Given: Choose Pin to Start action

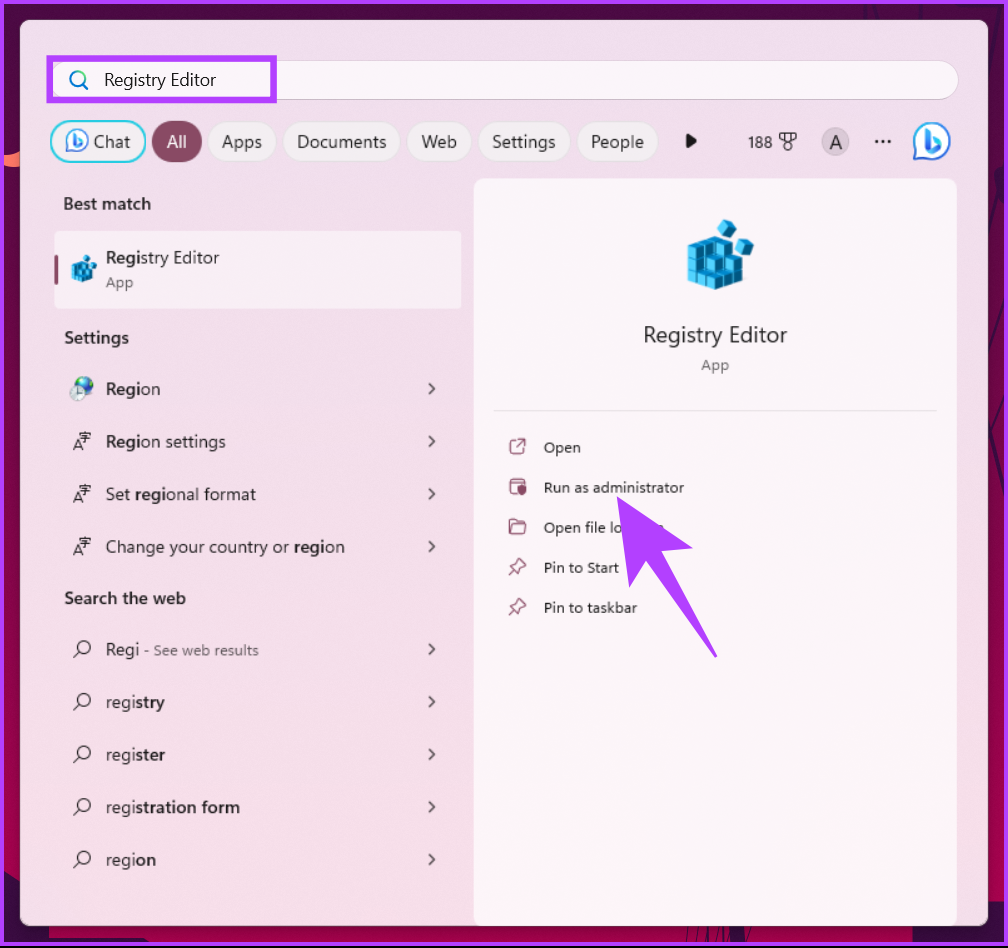Looking at the screenshot, I should click(581, 568).
